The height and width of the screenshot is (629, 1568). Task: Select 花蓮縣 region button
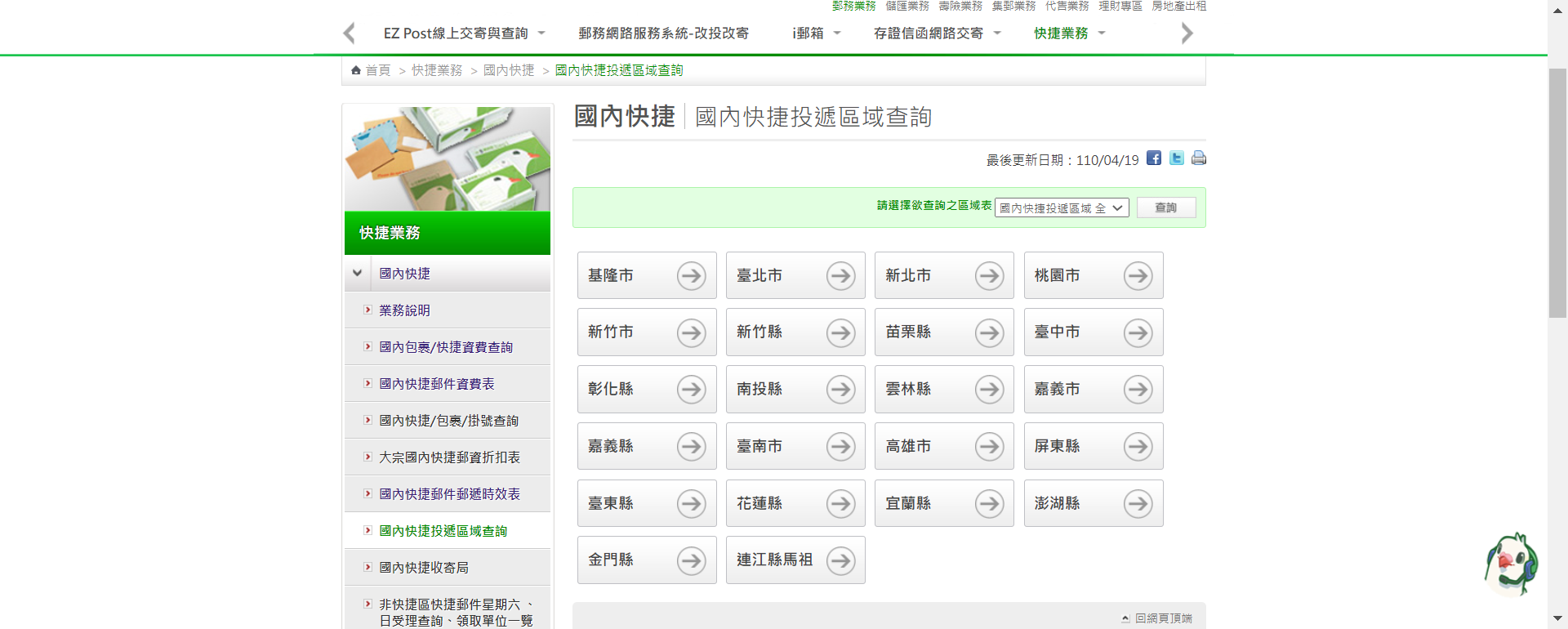pyautogui.click(x=795, y=503)
